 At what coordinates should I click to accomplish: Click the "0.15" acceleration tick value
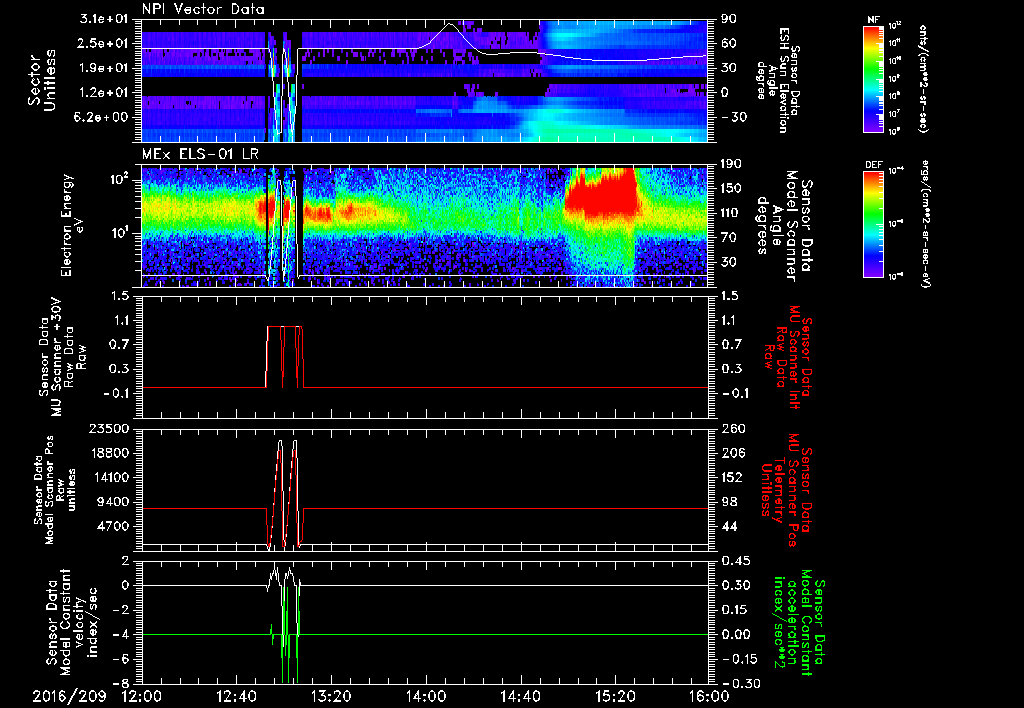pos(734,610)
